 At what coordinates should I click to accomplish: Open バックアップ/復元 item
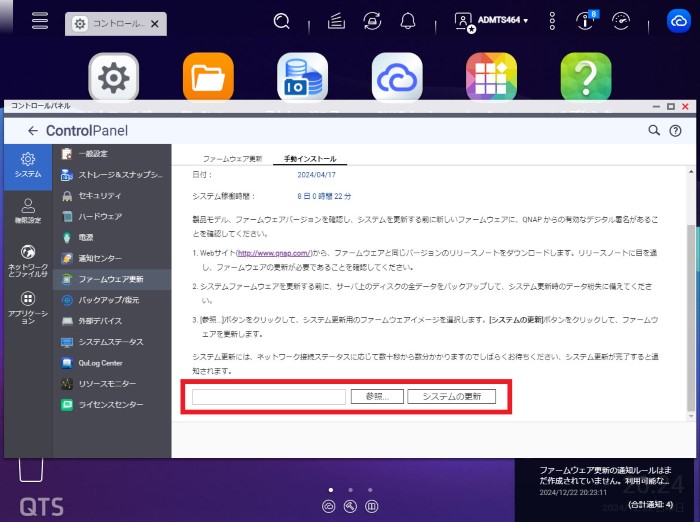pos(112,300)
